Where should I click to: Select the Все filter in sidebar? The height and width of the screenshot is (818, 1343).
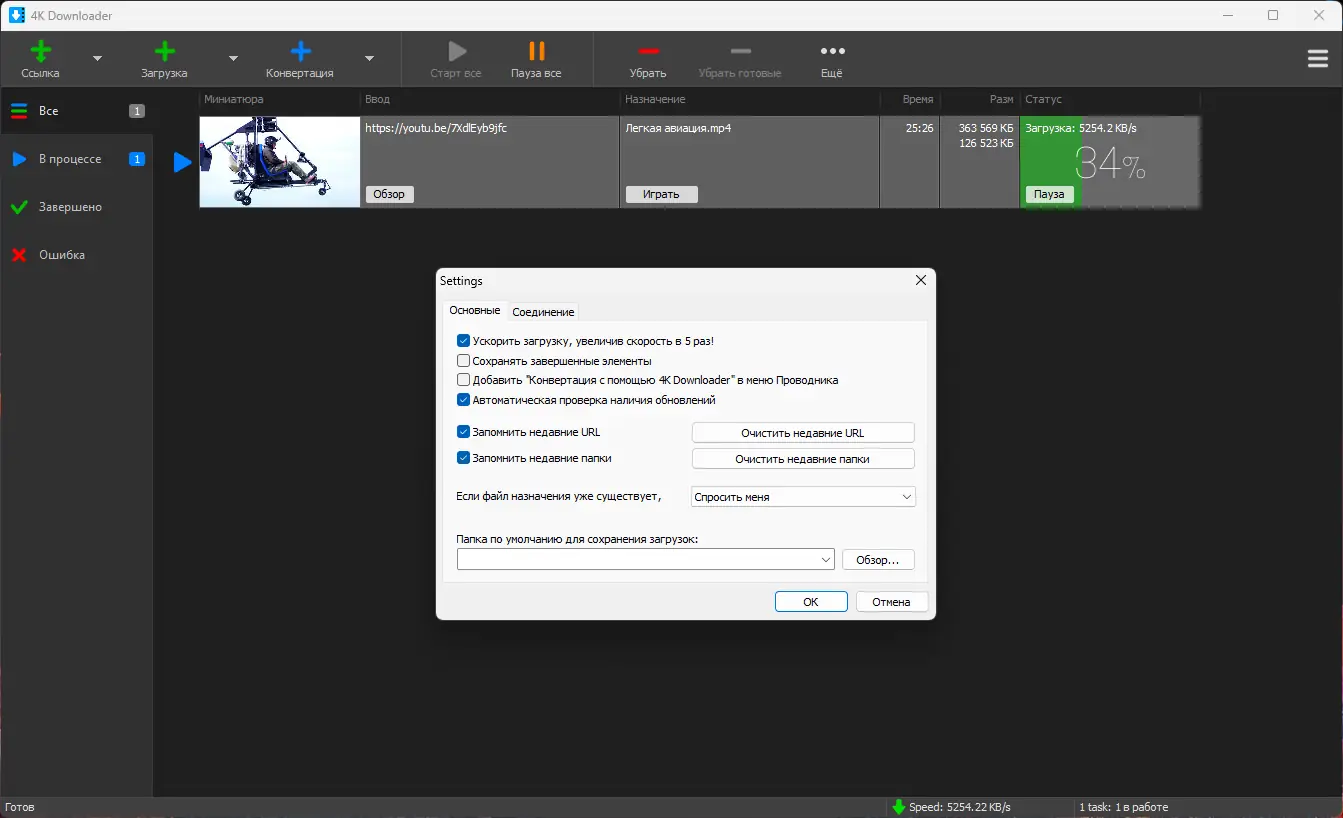pyautogui.click(x=76, y=111)
